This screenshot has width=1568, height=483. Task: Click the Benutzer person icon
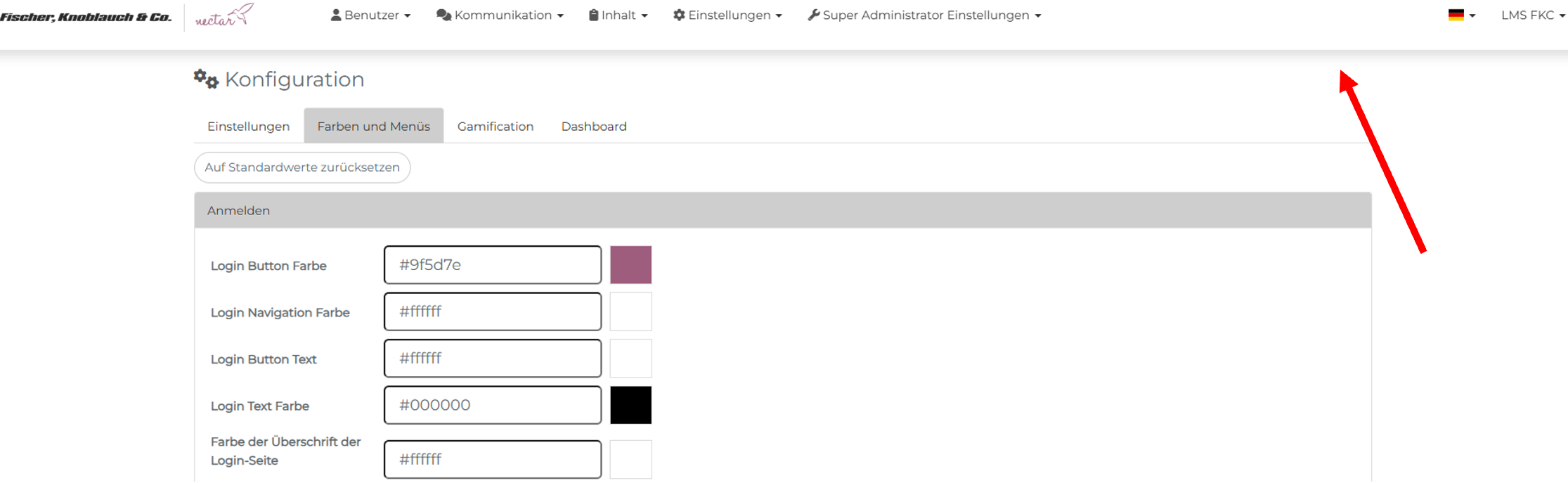(336, 15)
